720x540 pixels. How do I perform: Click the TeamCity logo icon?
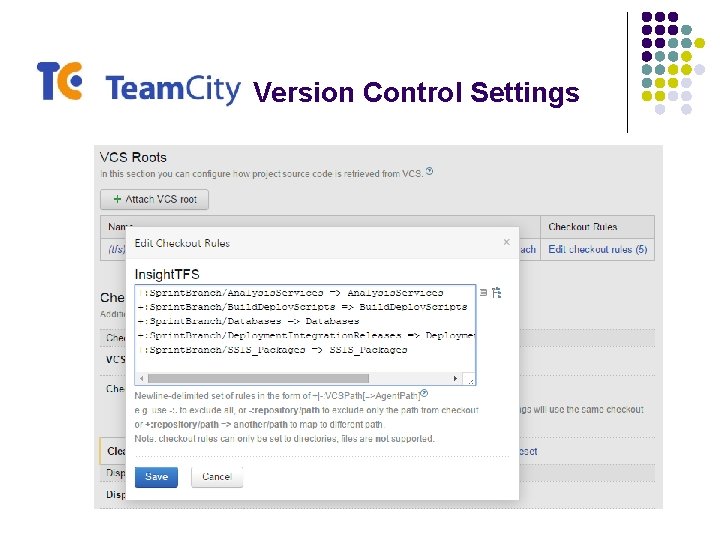pyautogui.click(x=60, y=81)
